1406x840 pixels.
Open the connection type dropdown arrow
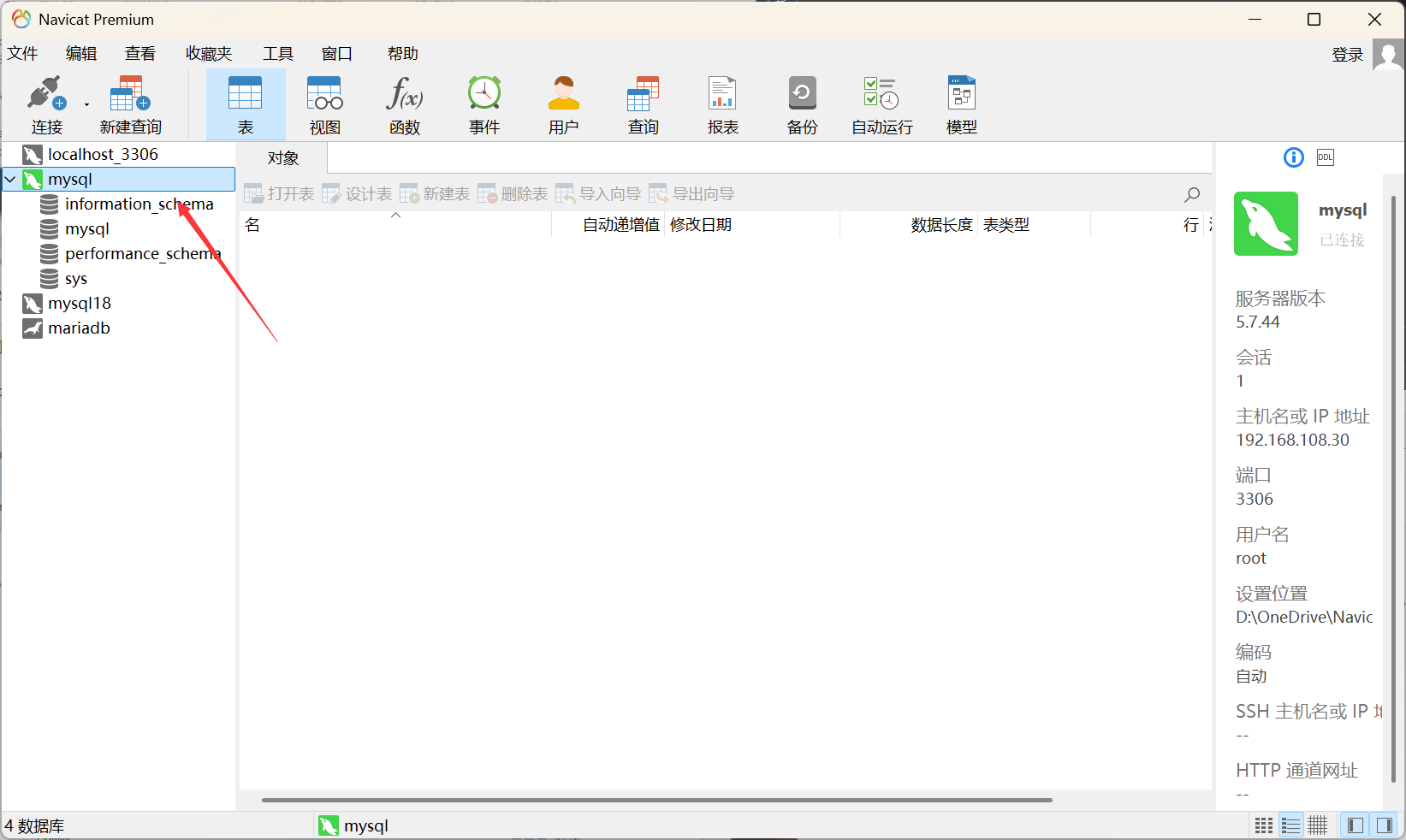point(86,105)
